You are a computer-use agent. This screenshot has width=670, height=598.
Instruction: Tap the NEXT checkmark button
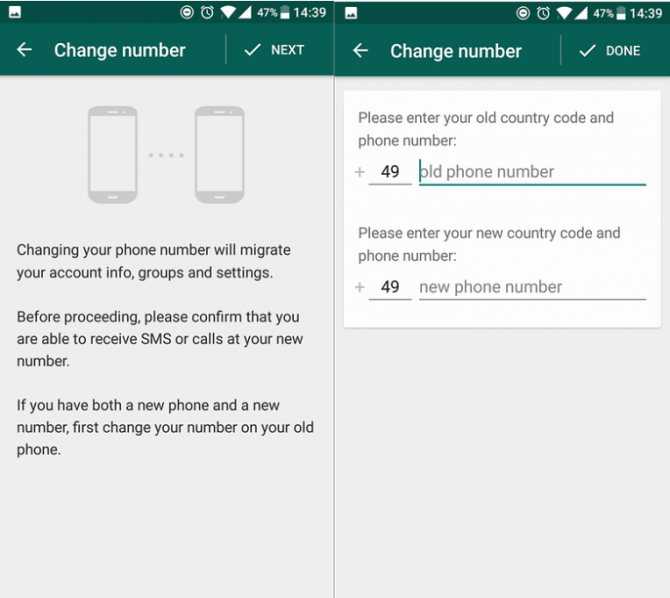point(274,50)
